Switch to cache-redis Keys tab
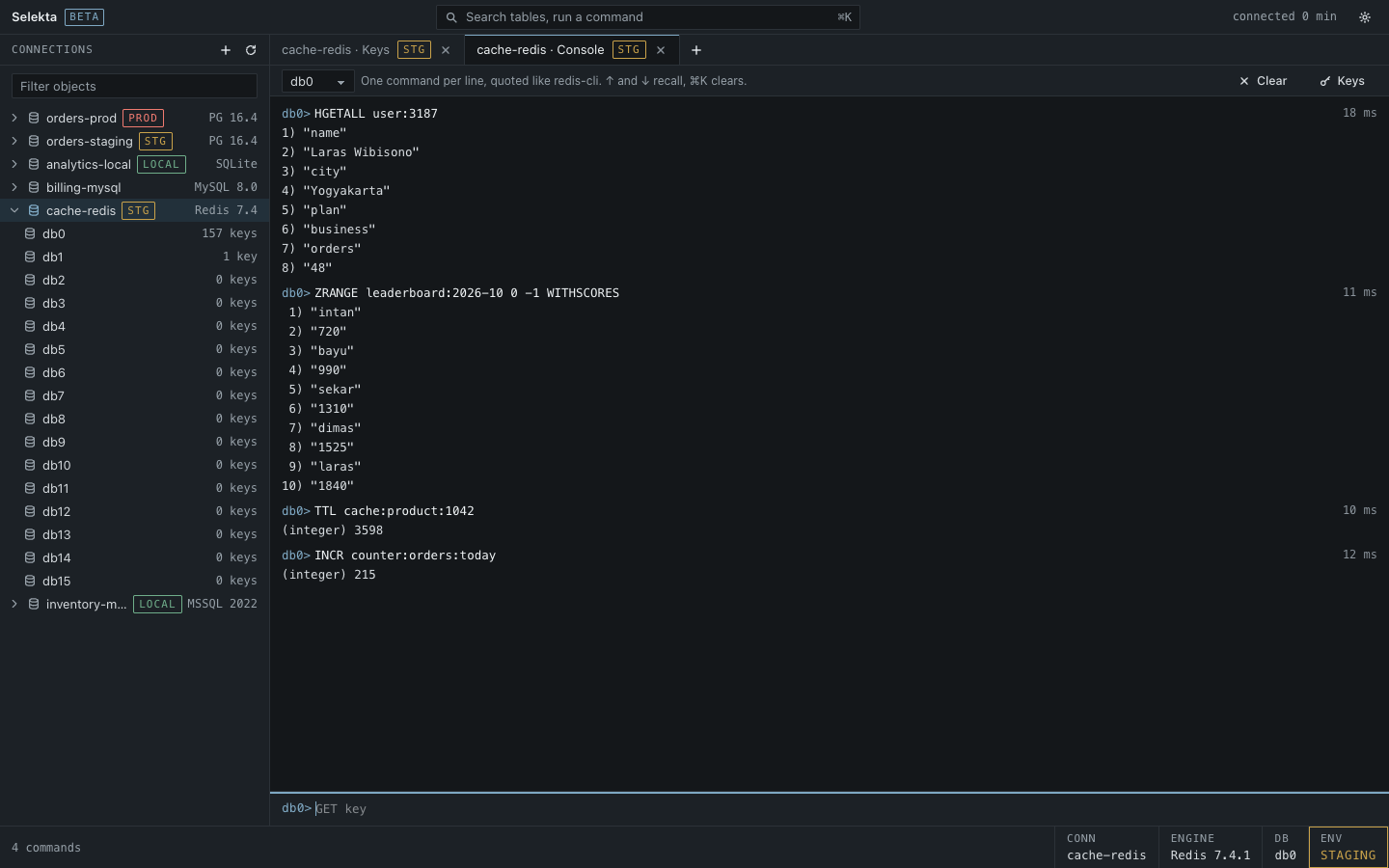 pos(368,50)
